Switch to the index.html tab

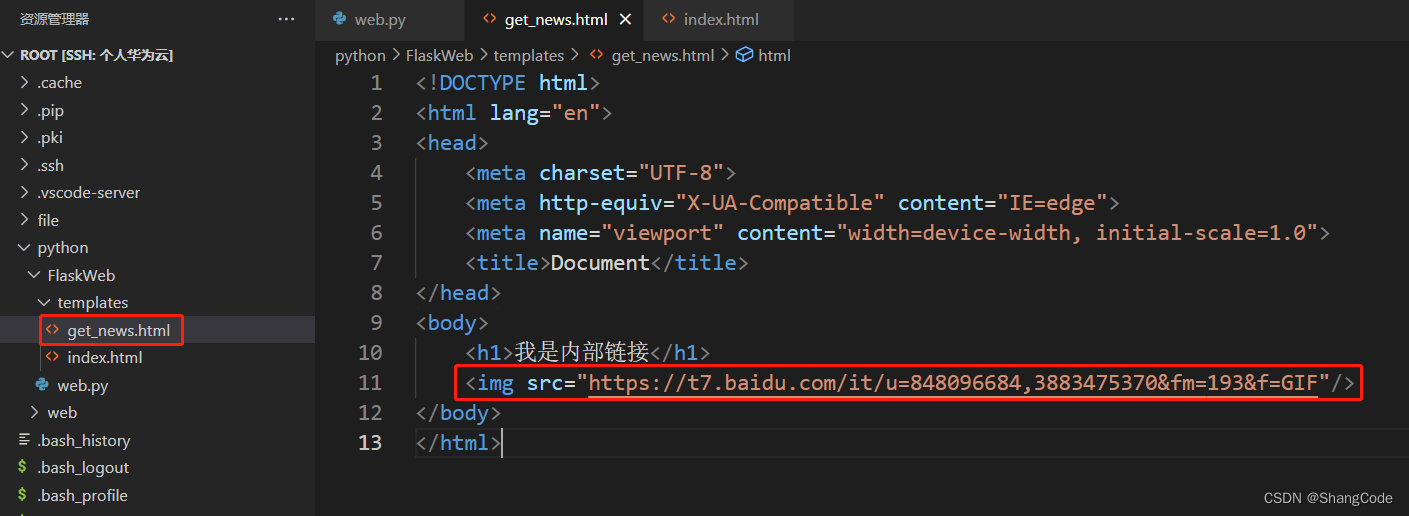719,19
